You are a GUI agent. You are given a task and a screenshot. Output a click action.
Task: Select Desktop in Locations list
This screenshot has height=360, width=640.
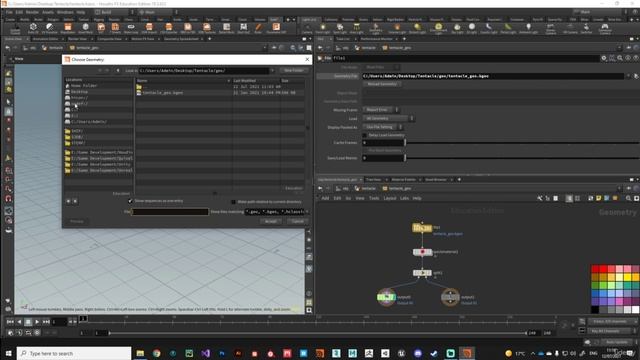[x=80, y=92]
